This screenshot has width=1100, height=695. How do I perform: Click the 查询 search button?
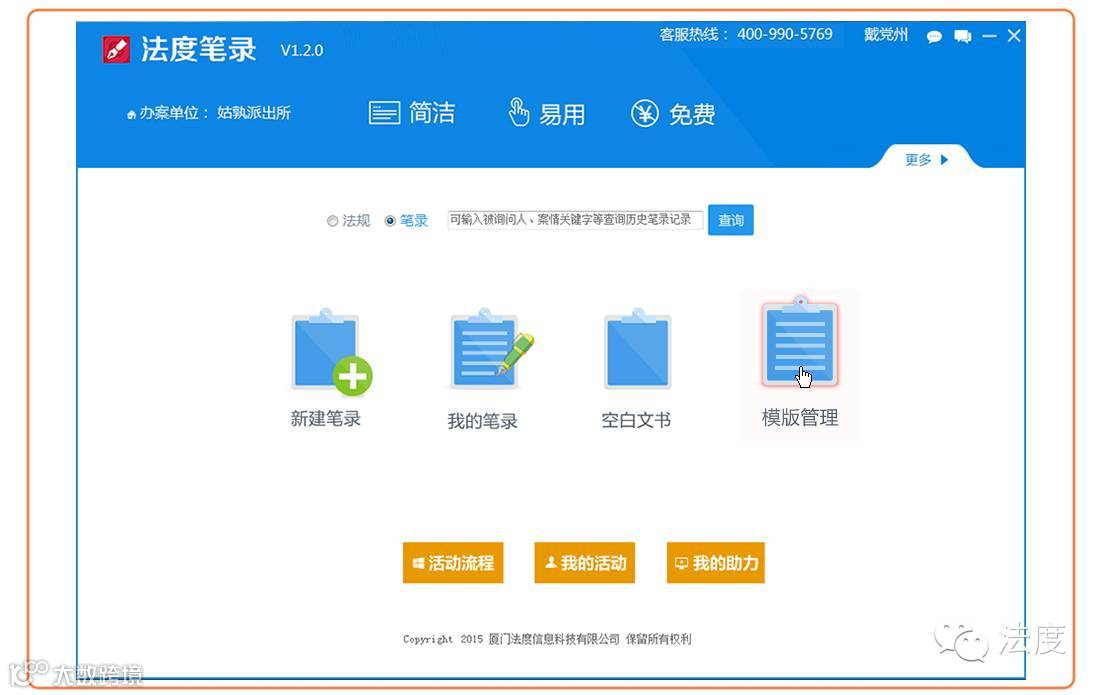coord(730,220)
